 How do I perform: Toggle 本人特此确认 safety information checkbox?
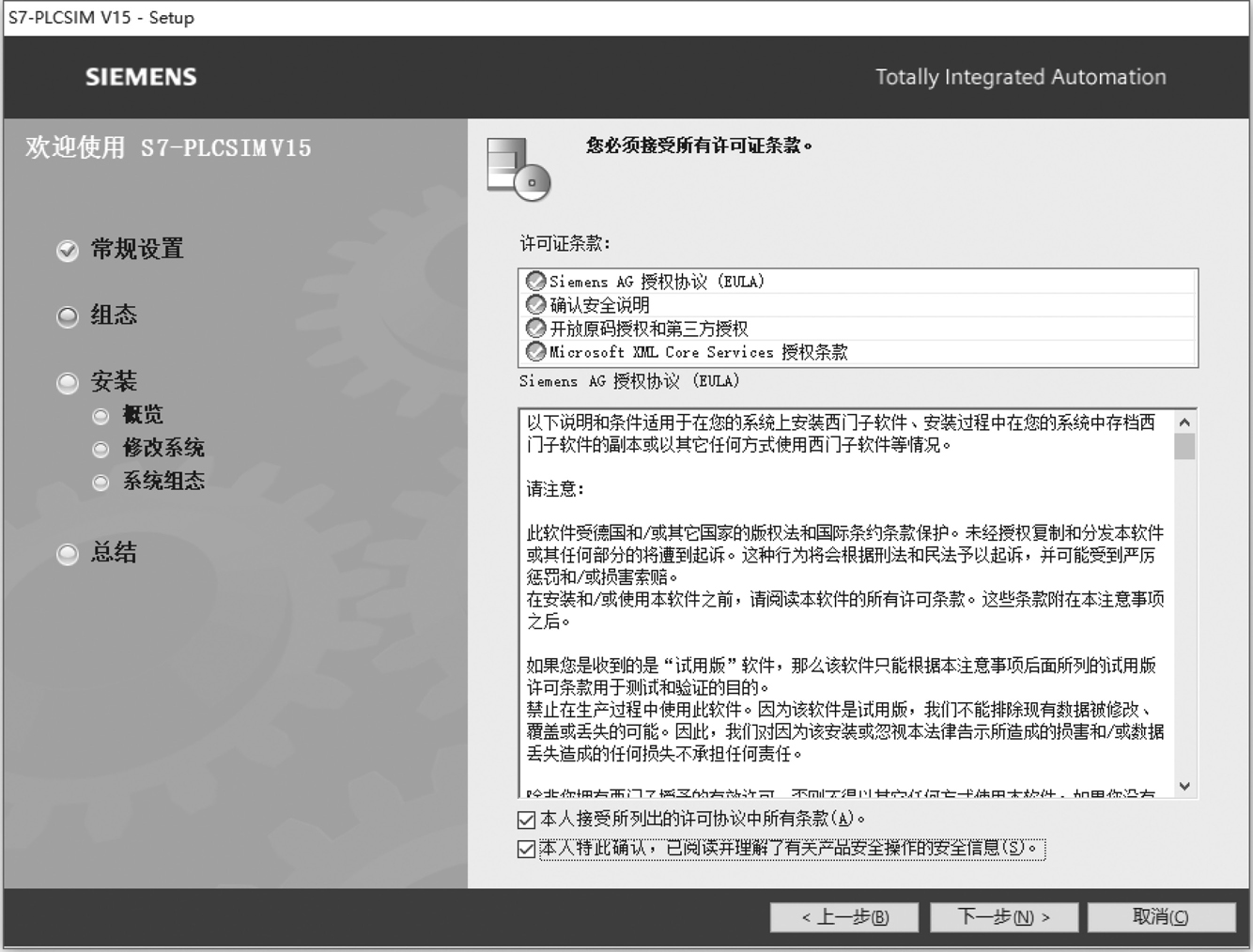point(527,849)
